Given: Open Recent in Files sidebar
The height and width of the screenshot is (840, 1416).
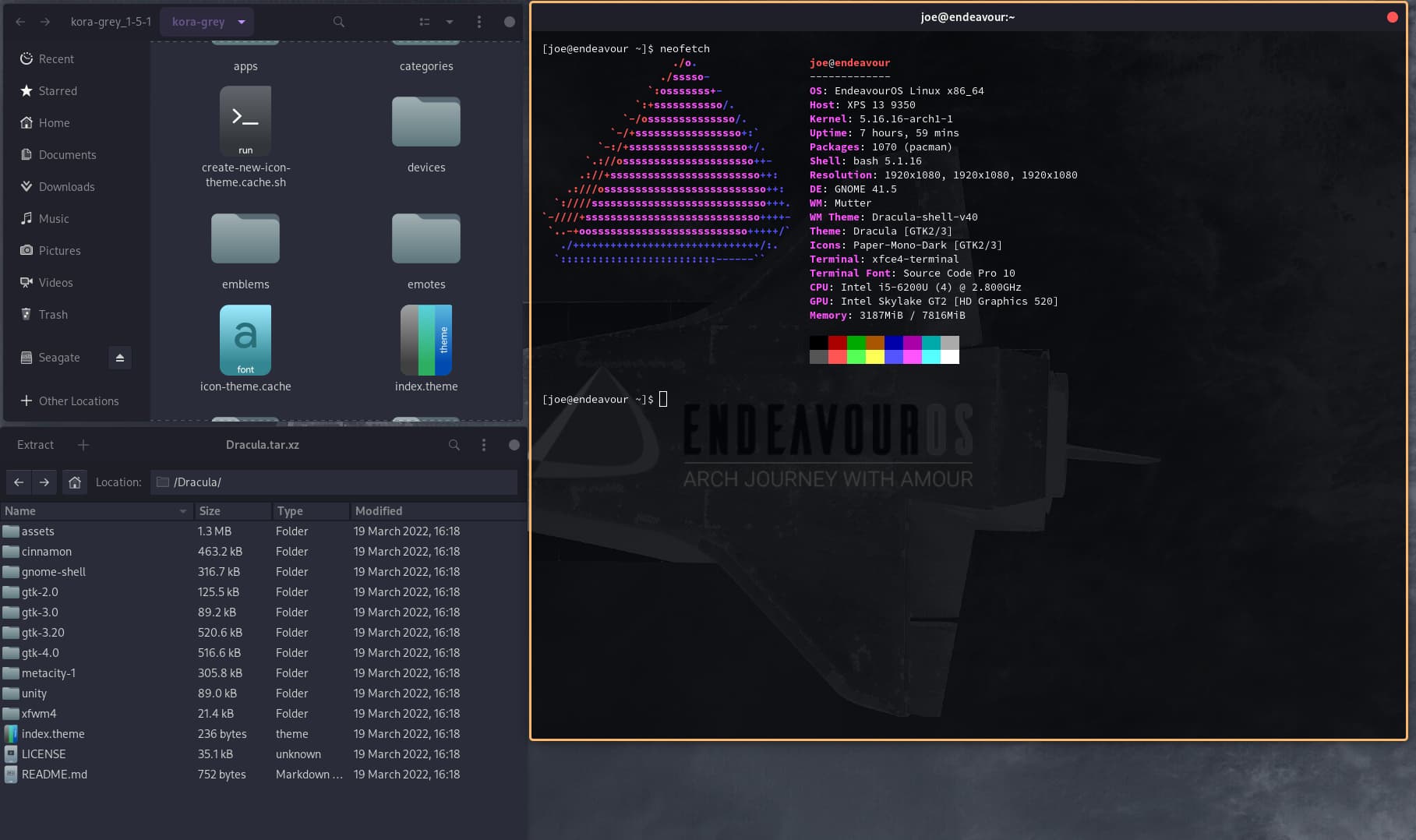Looking at the screenshot, I should click(76, 59).
